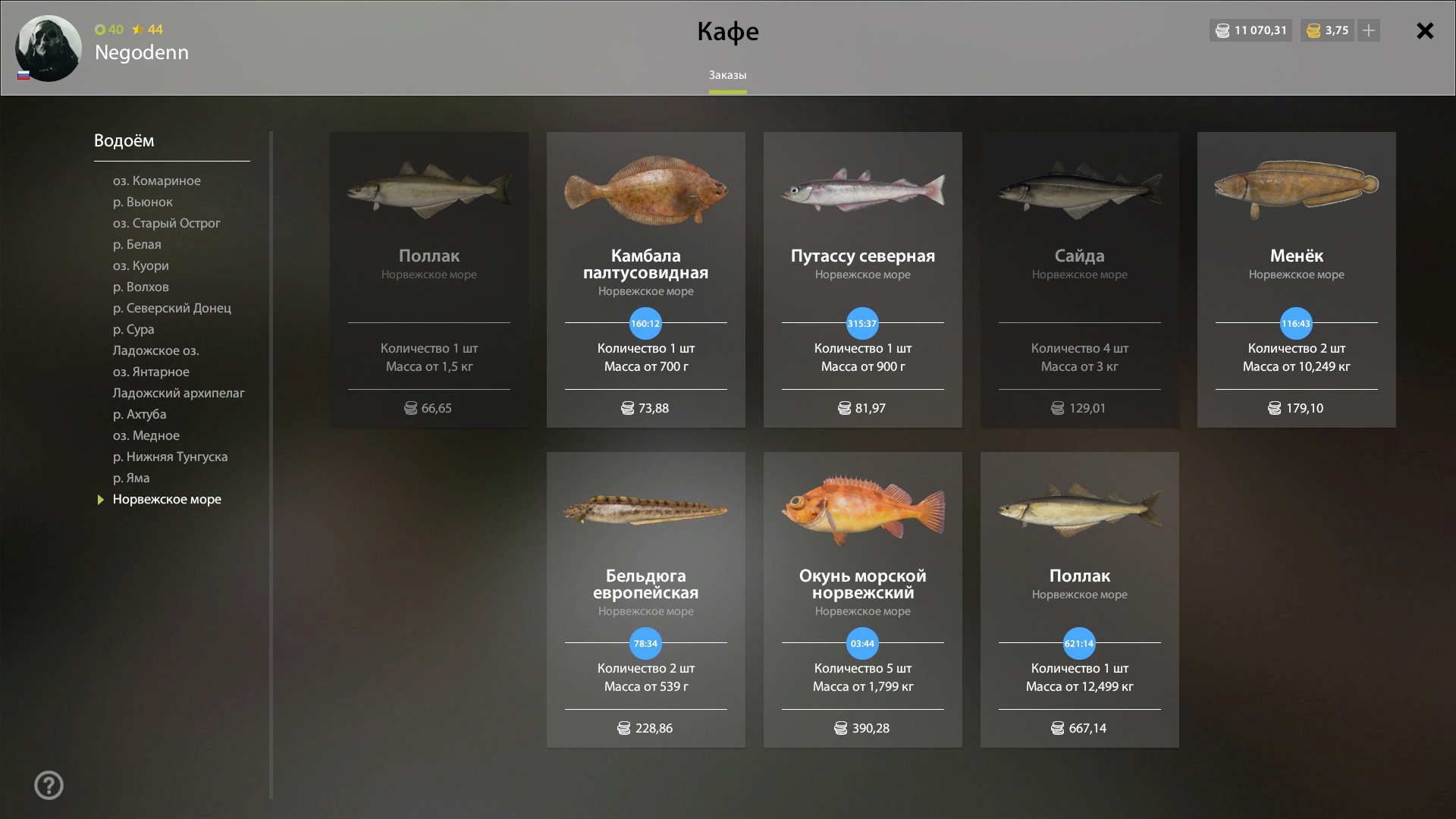Select оз. Комариное in the water list

tap(157, 180)
